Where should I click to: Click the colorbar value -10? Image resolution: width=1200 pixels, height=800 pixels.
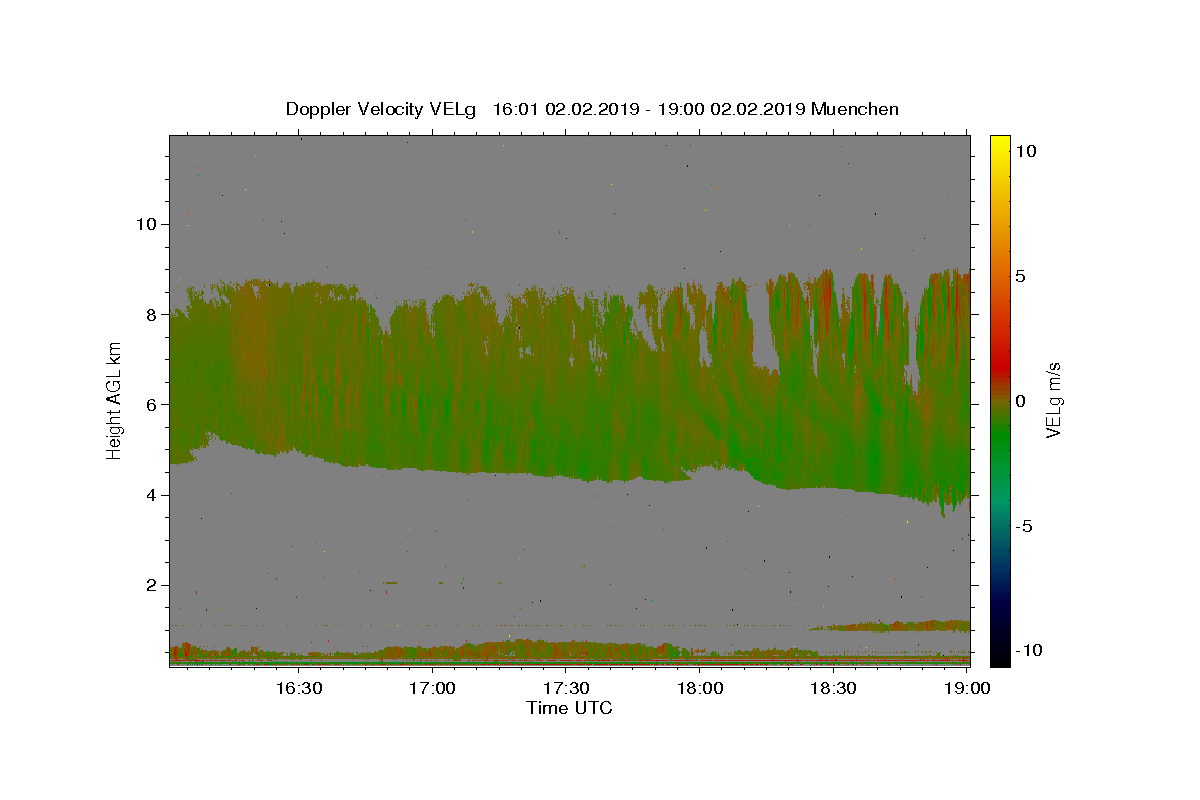(x=1029, y=651)
